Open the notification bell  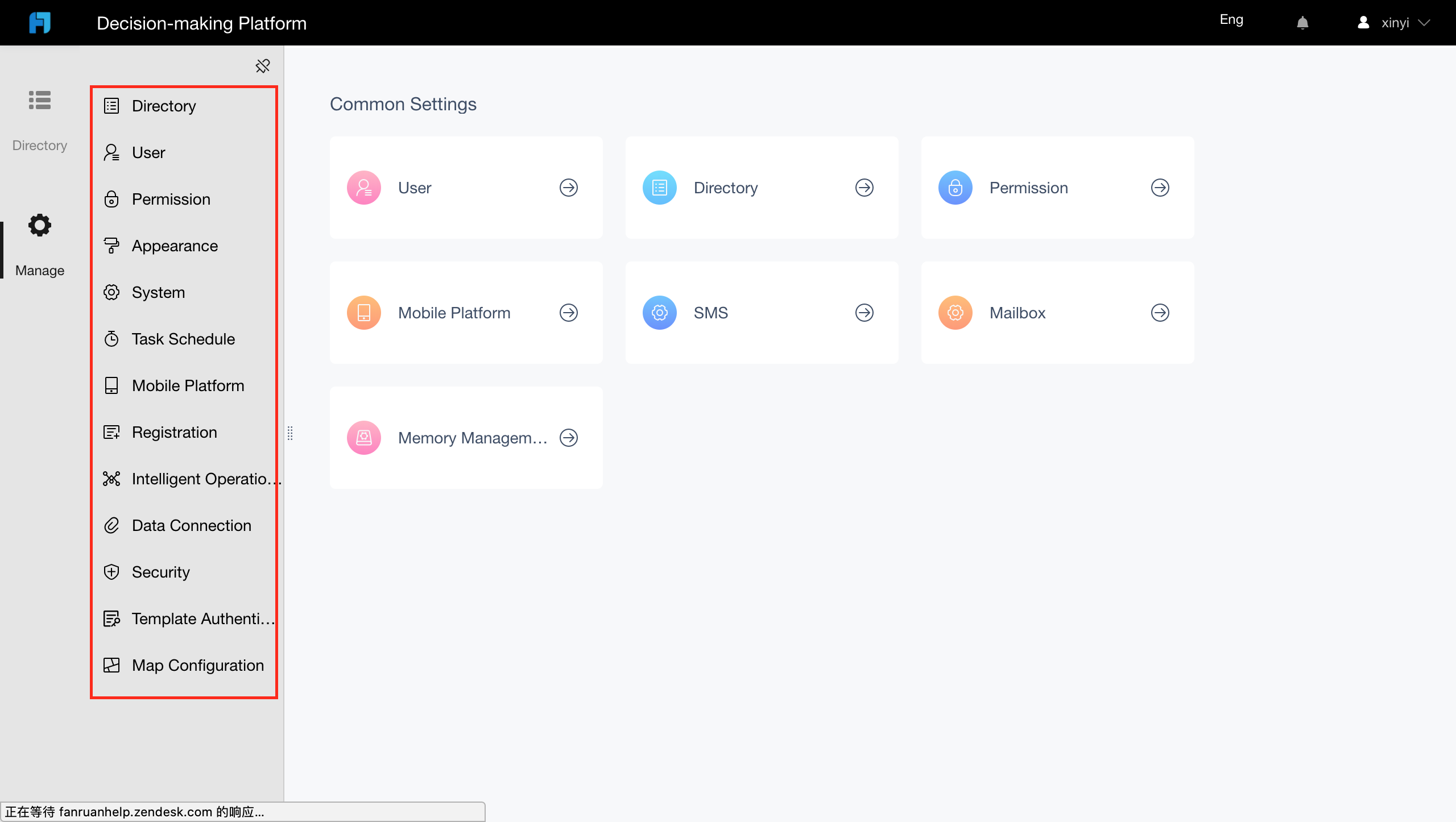click(x=1302, y=23)
